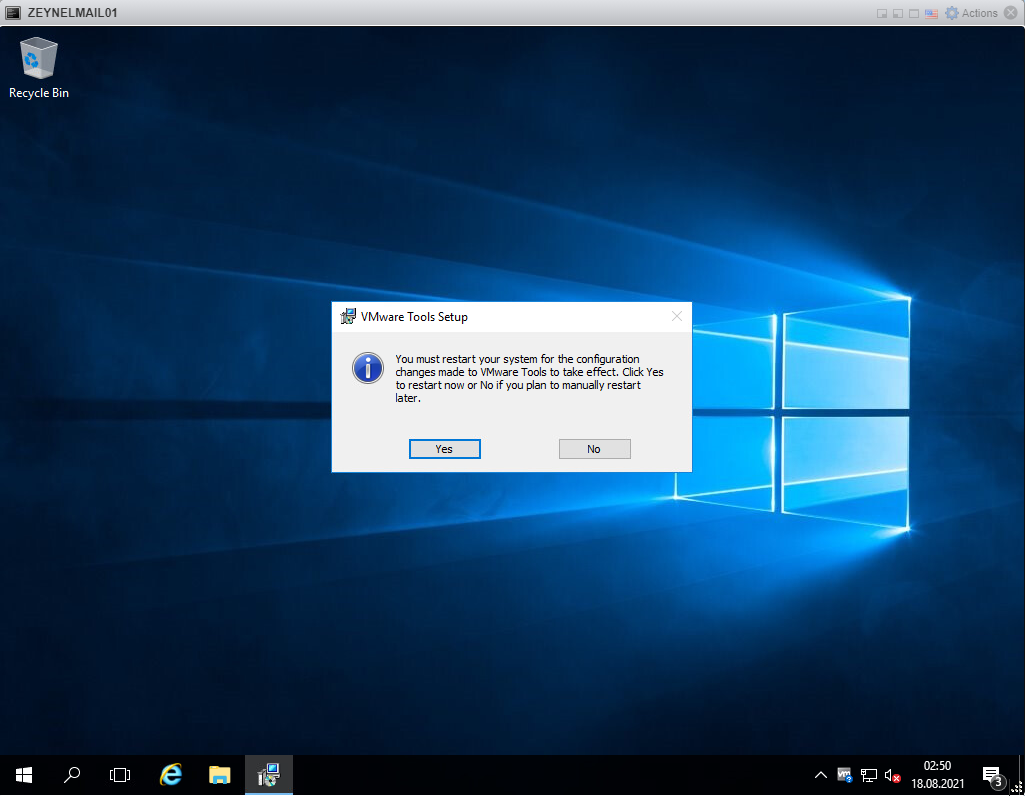Open the Action Center notifications icon
The image size is (1025, 796).
coord(992,775)
